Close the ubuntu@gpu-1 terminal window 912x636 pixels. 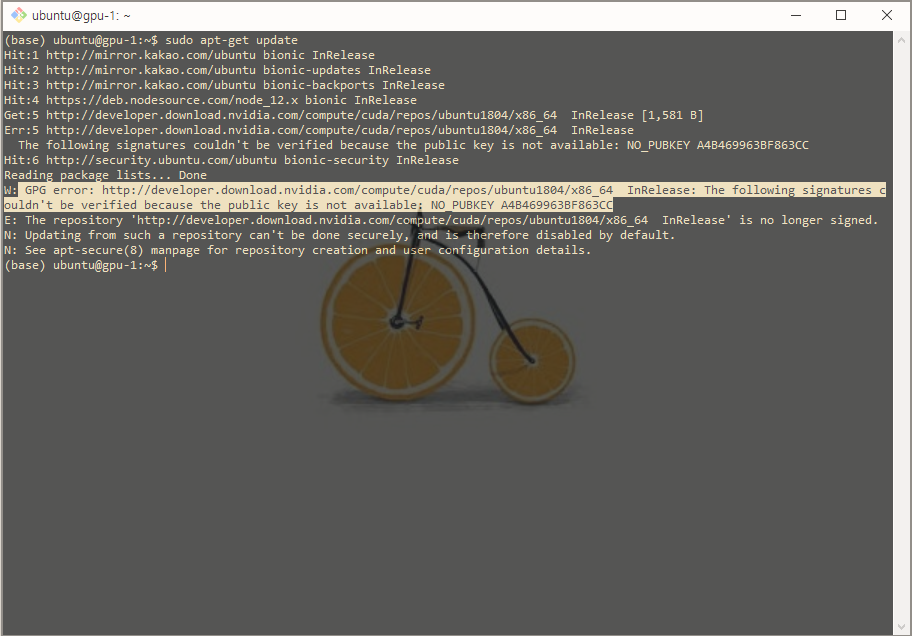coord(886,15)
